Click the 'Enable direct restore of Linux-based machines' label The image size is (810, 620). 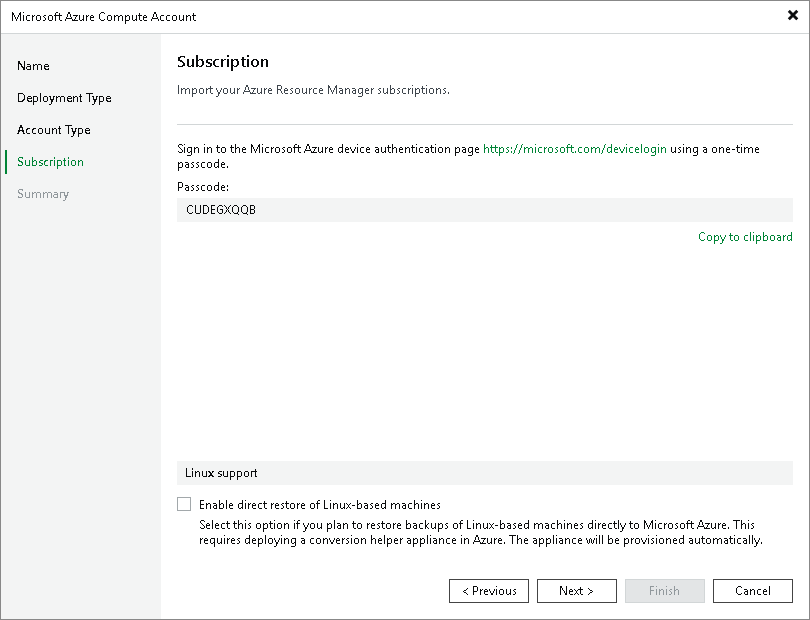tap(320, 505)
